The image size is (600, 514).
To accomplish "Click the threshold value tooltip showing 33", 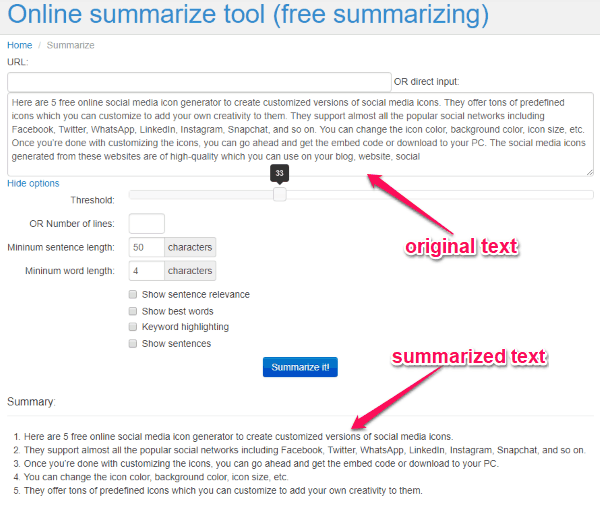I will (x=279, y=173).
